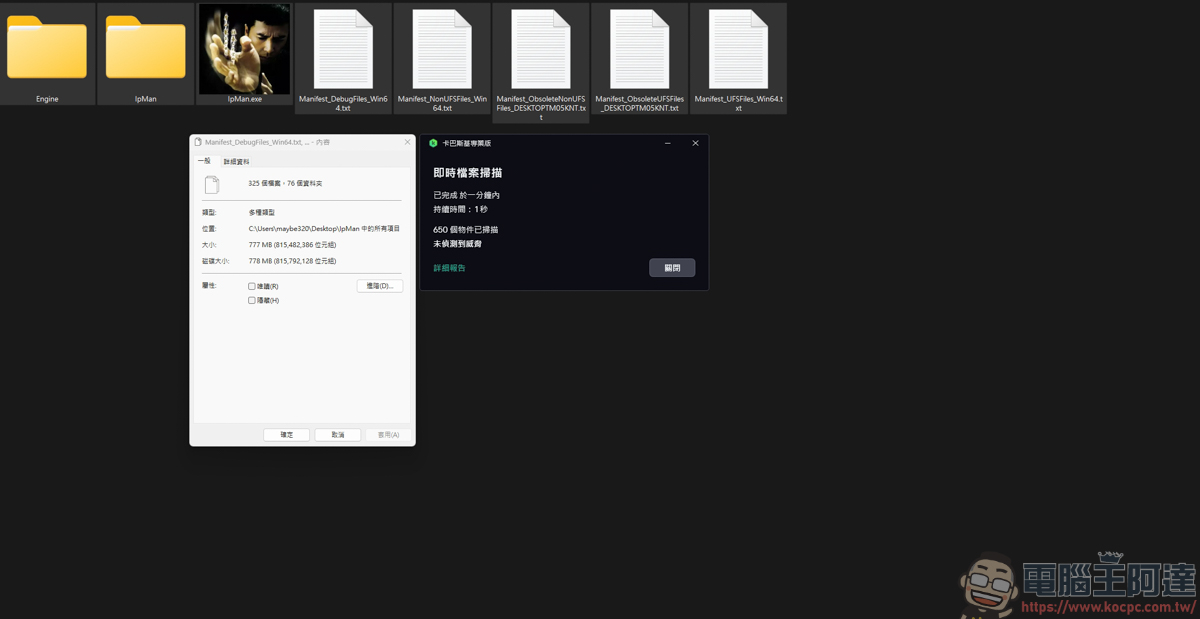Image resolution: width=1200 pixels, height=619 pixels.
Task: Click the 未偵測到威脅 status text
Action: [457, 244]
